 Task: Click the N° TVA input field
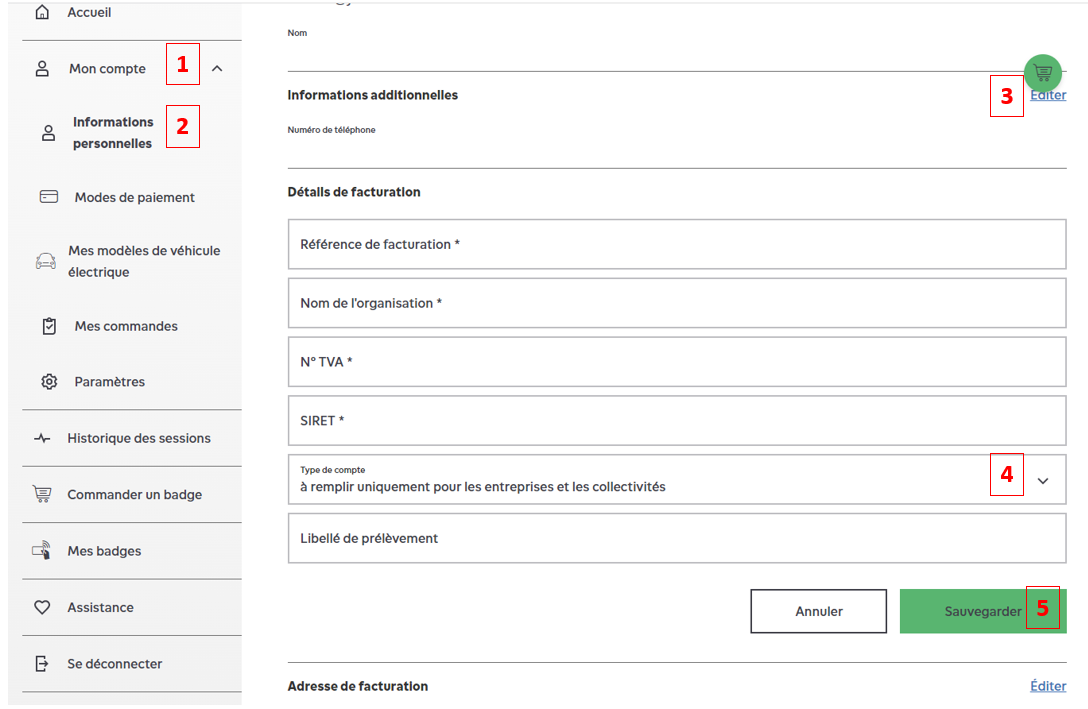[x=677, y=361]
